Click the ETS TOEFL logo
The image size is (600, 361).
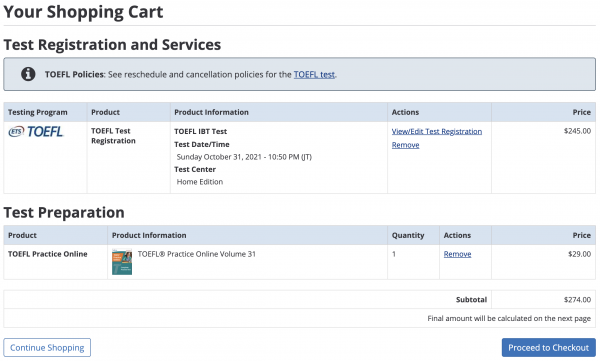point(36,132)
